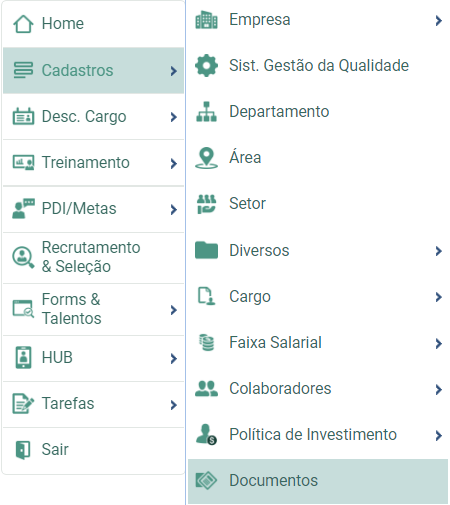Expand the Colaboradores submenu chevron
Image resolution: width=450 pixels, height=505 pixels.
click(x=439, y=389)
